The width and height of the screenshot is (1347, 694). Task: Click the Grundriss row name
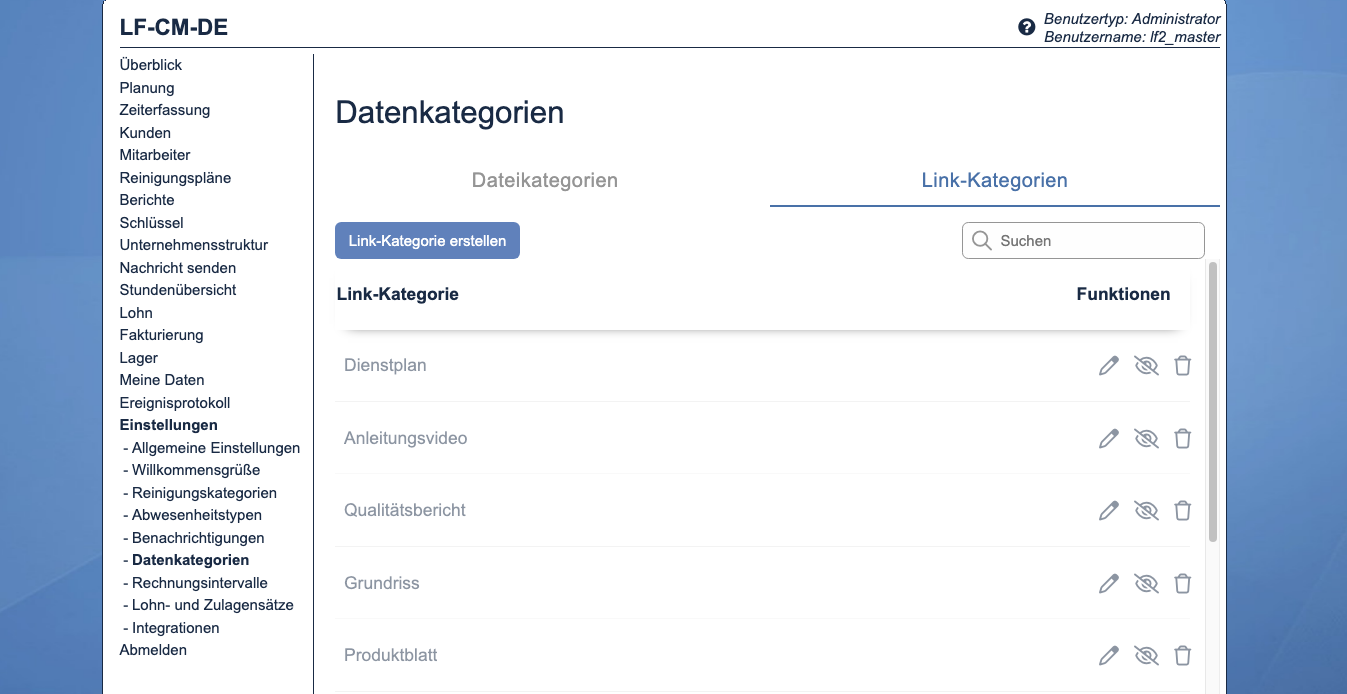382,583
